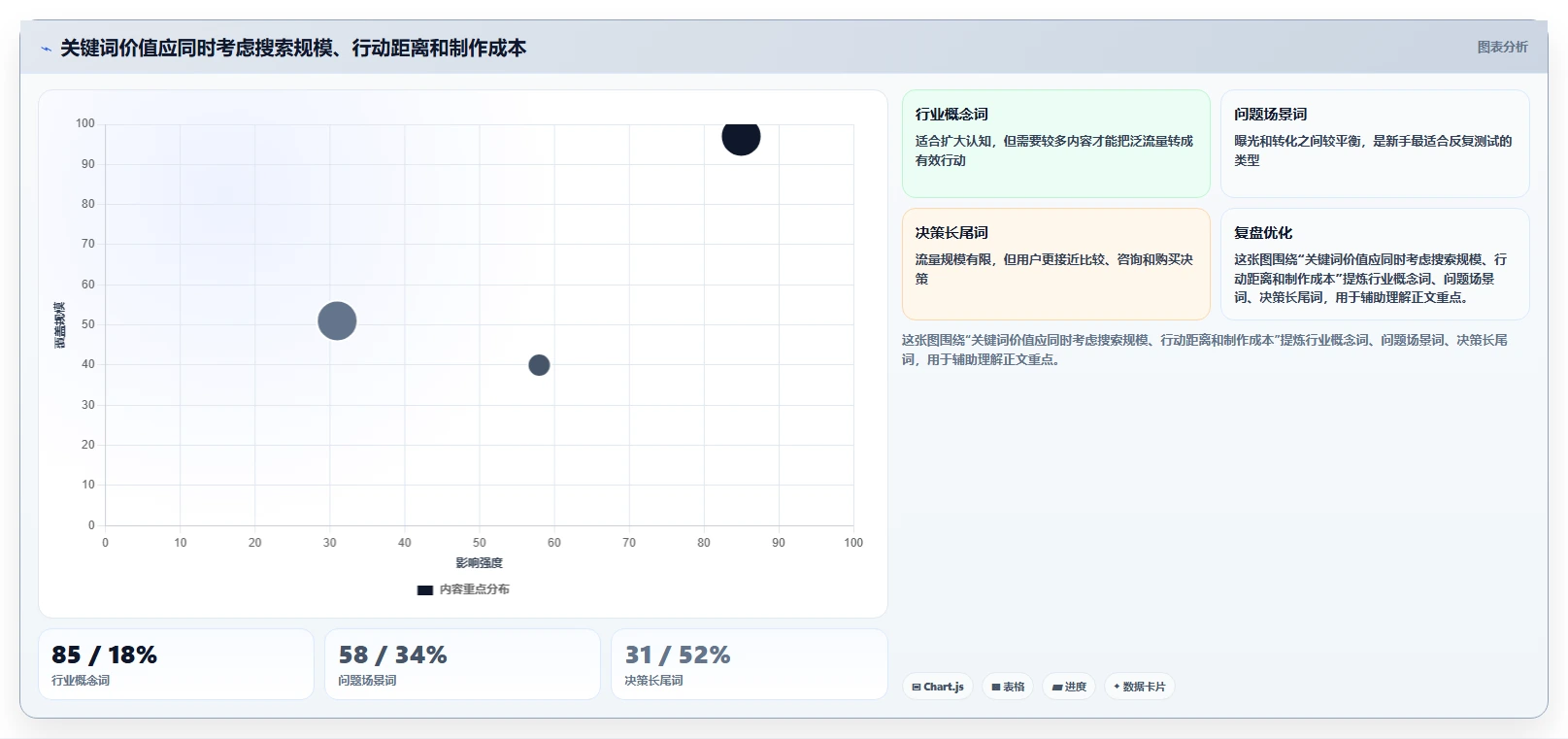Click the icon in the 进度 tag
Viewport: 1568px width, 739px height.
(1057, 687)
